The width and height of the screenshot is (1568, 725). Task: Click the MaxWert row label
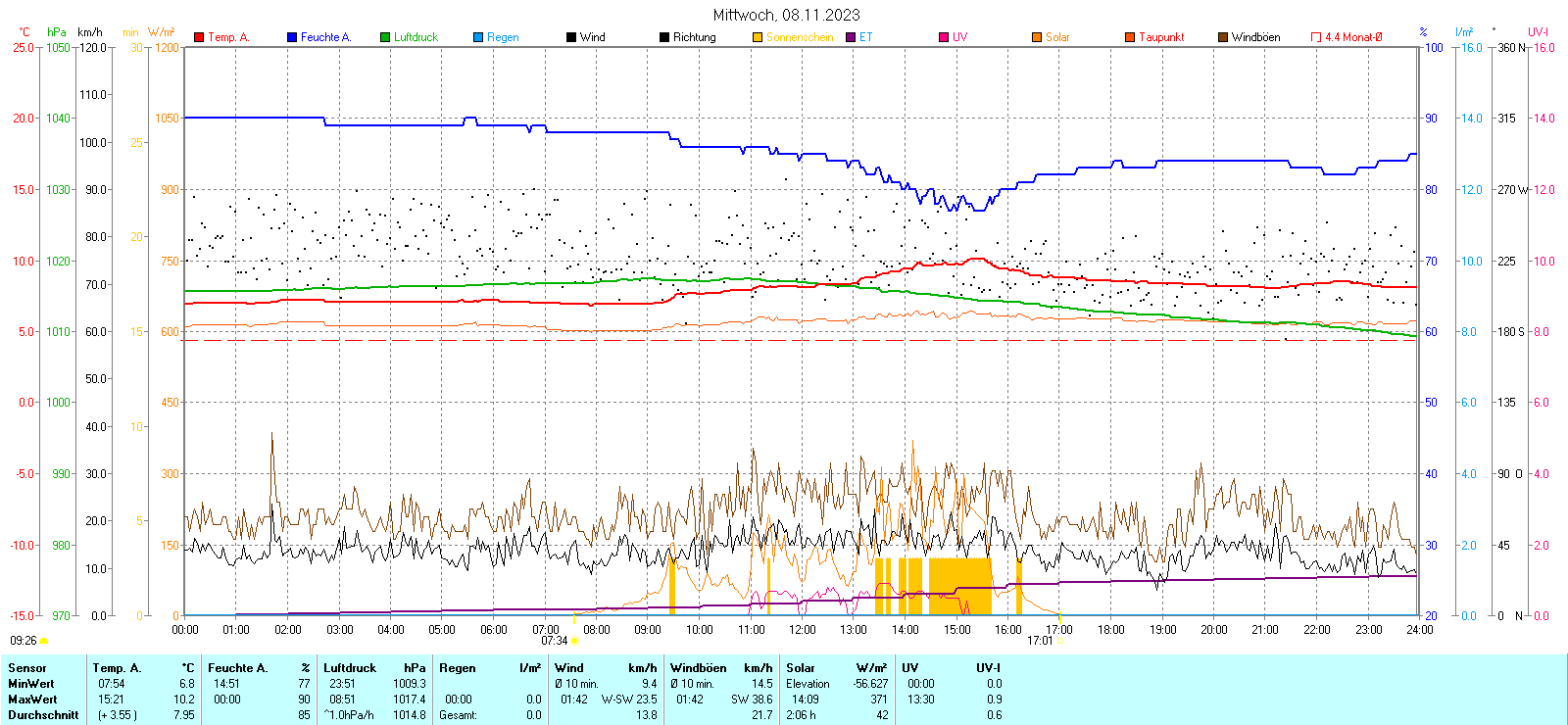(32, 700)
